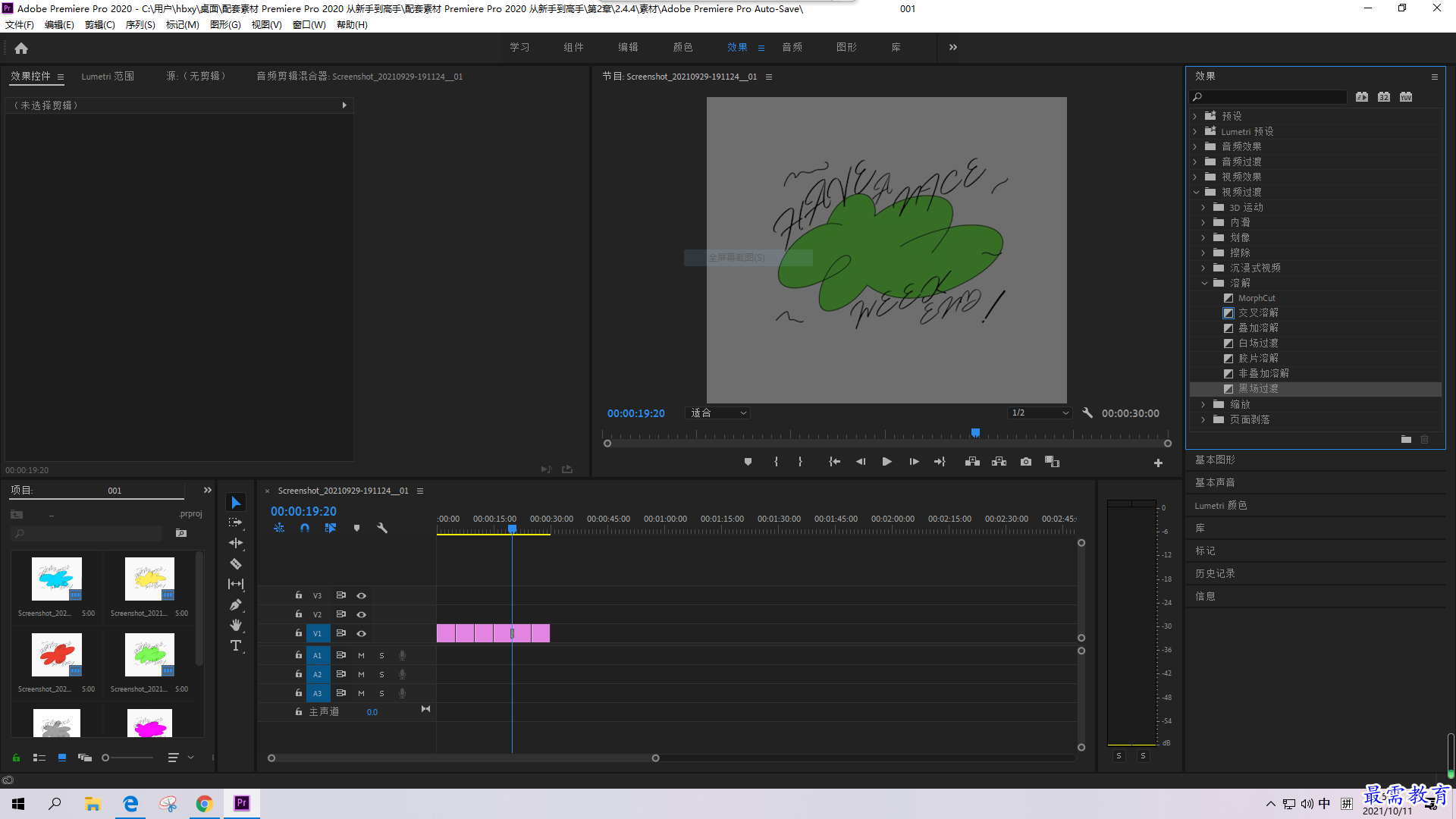1456x819 pixels.
Task: Toggle V3 track output eye
Action: [362, 596]
